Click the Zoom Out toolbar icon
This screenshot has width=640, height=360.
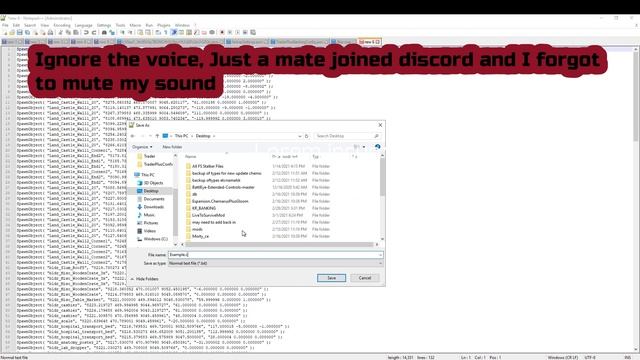130,32
